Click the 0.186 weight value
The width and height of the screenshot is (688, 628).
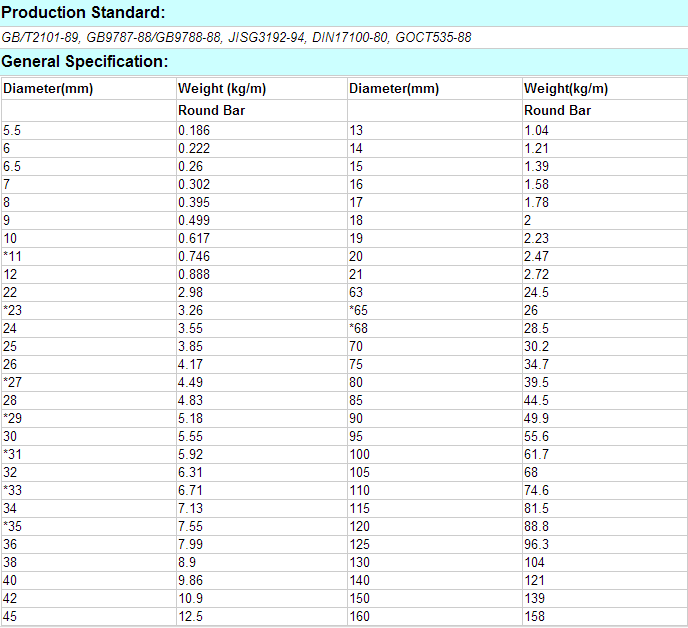coord(194,130)
